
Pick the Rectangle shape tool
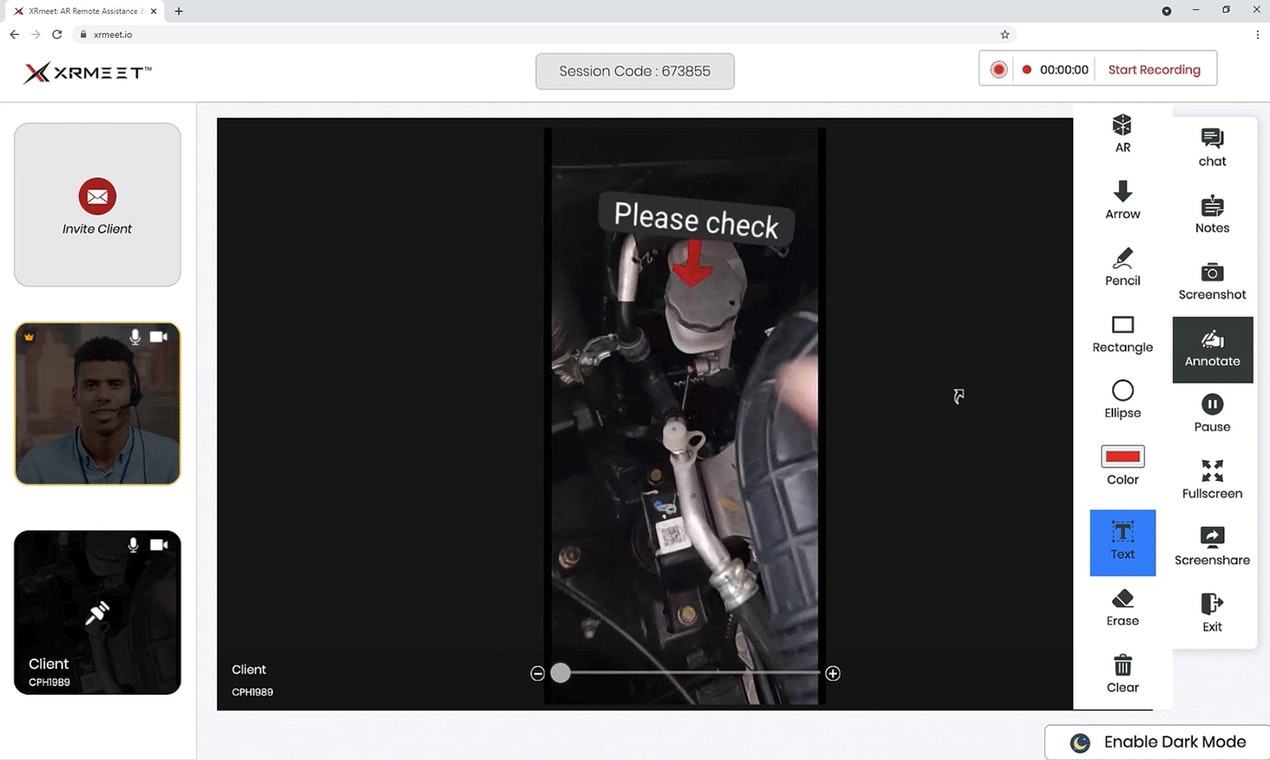click(x=1122, y=334)
